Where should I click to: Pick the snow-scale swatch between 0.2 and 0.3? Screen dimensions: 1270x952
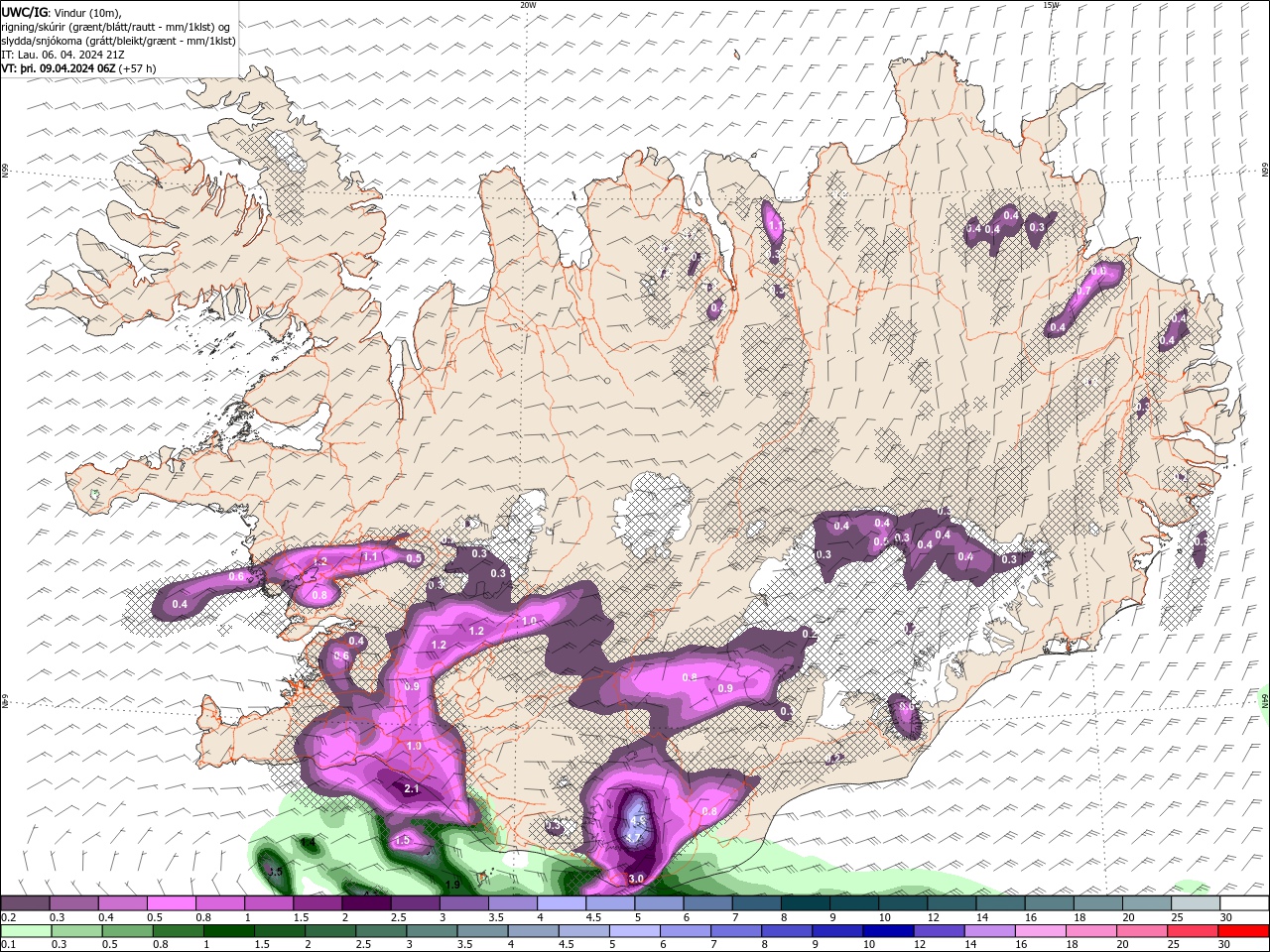(x=25, y=903)
